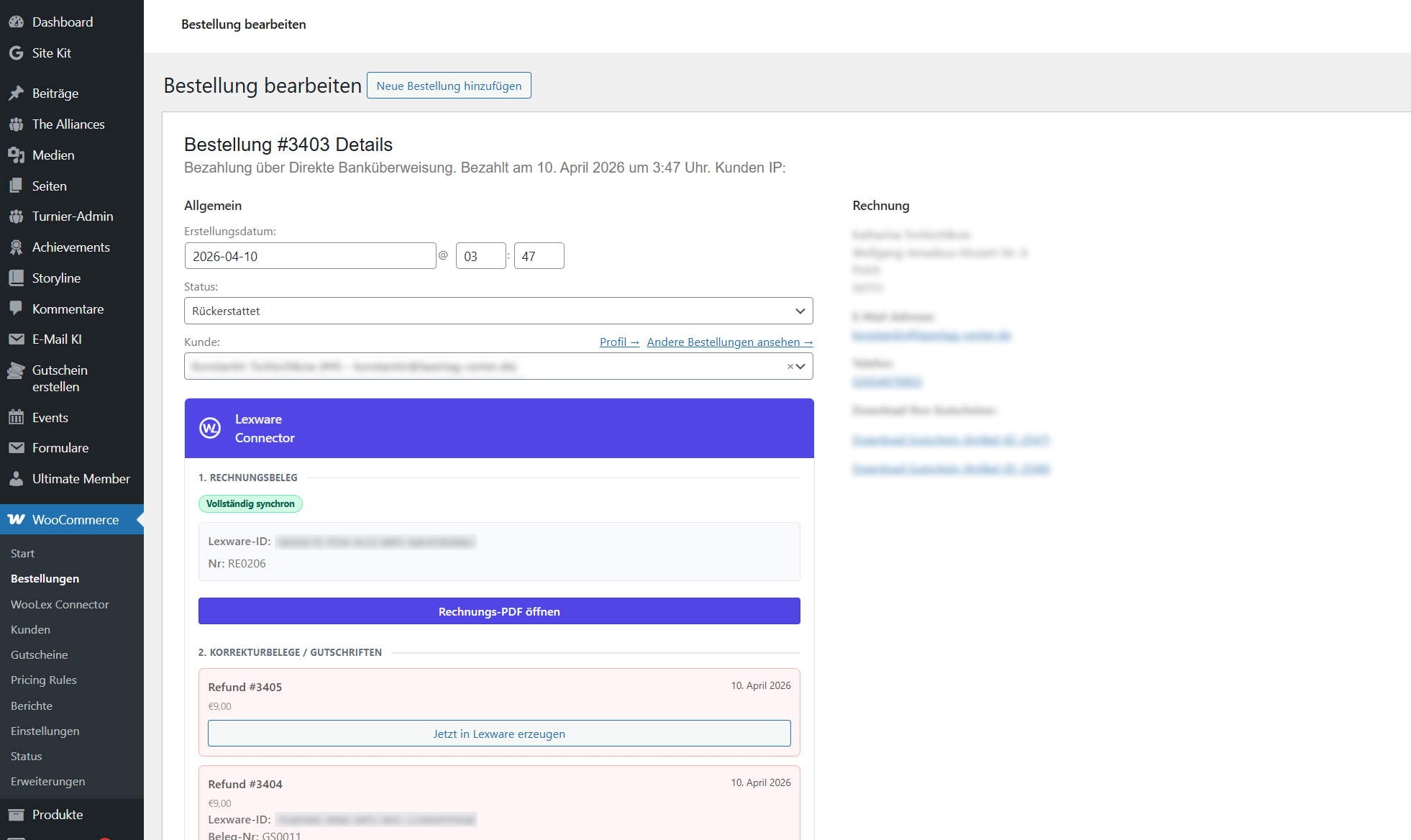Open the Turnier-Admin menu item

point(72,216)
